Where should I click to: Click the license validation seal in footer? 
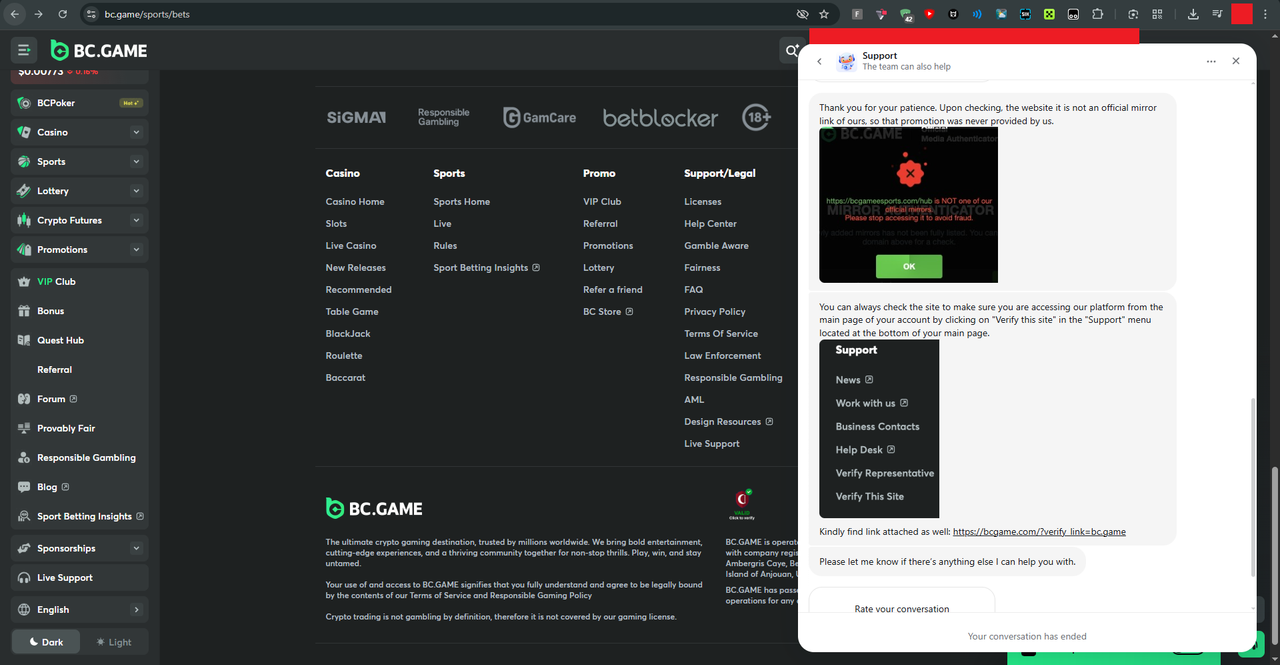click(742, 503)
